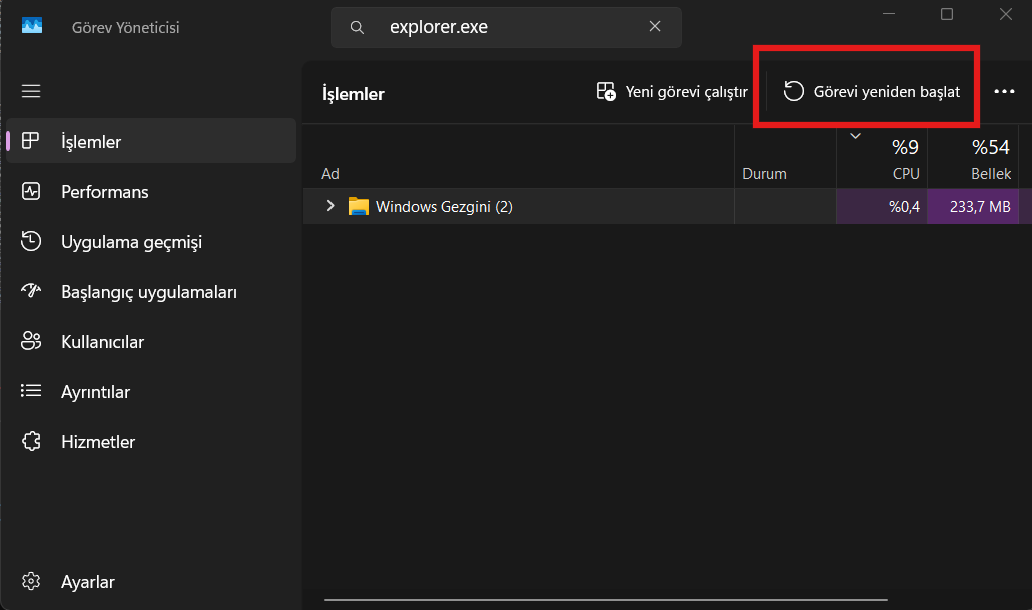Click the Uygulama geçmişi clock icon
The image size is (1032, 610).
[x=31, y=241]
